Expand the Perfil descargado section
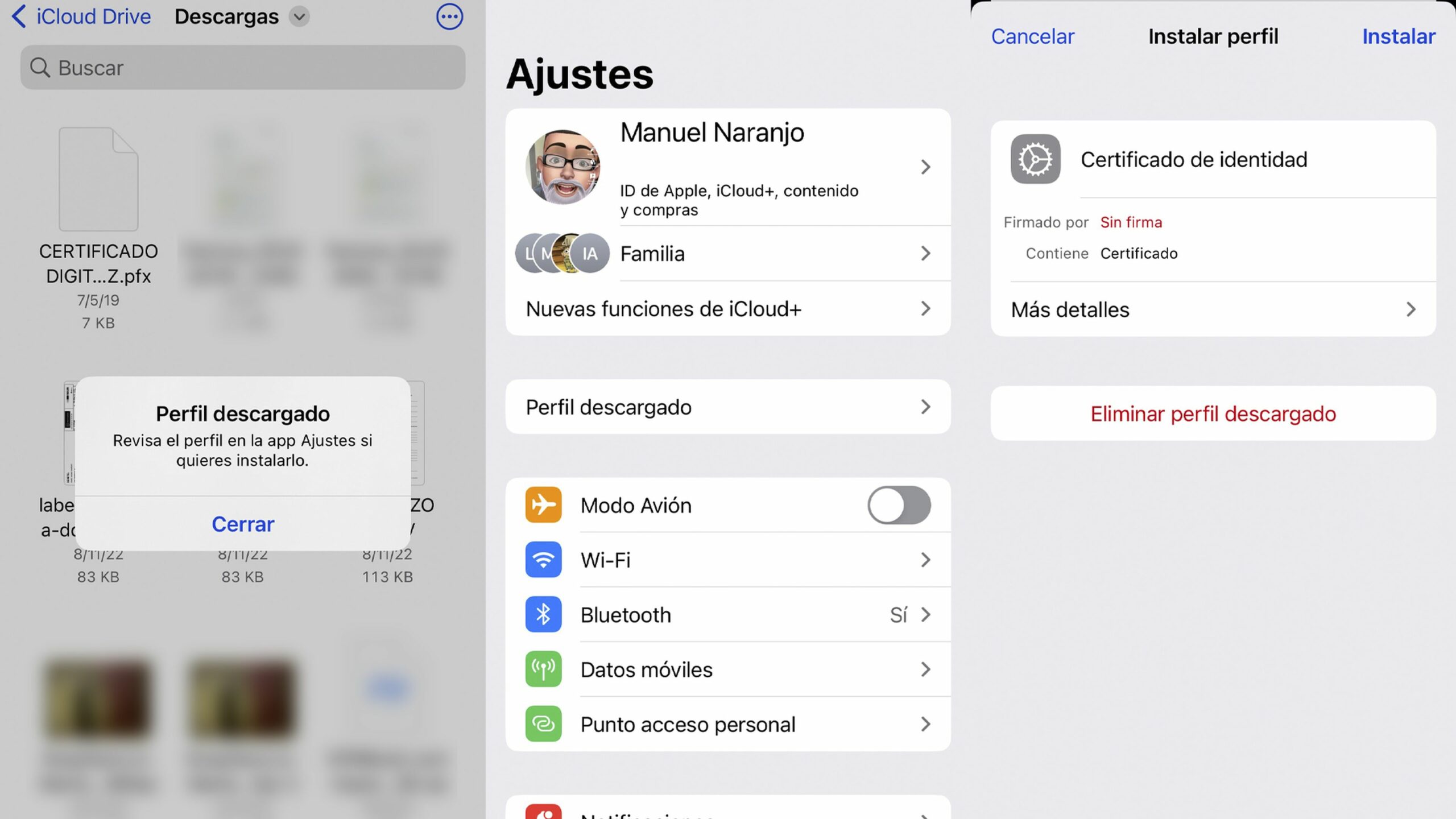This screenshot has height=819, width=1456. click(727, 406)
